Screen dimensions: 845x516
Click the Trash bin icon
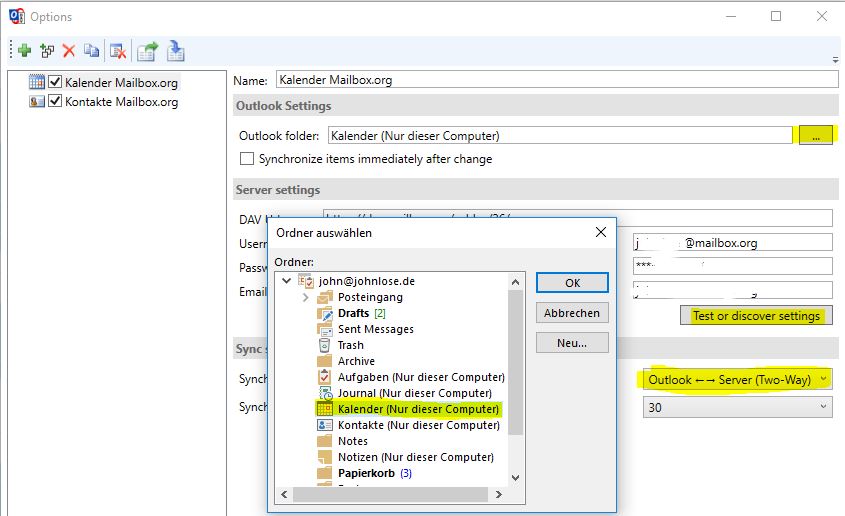(x=324, y=345)
